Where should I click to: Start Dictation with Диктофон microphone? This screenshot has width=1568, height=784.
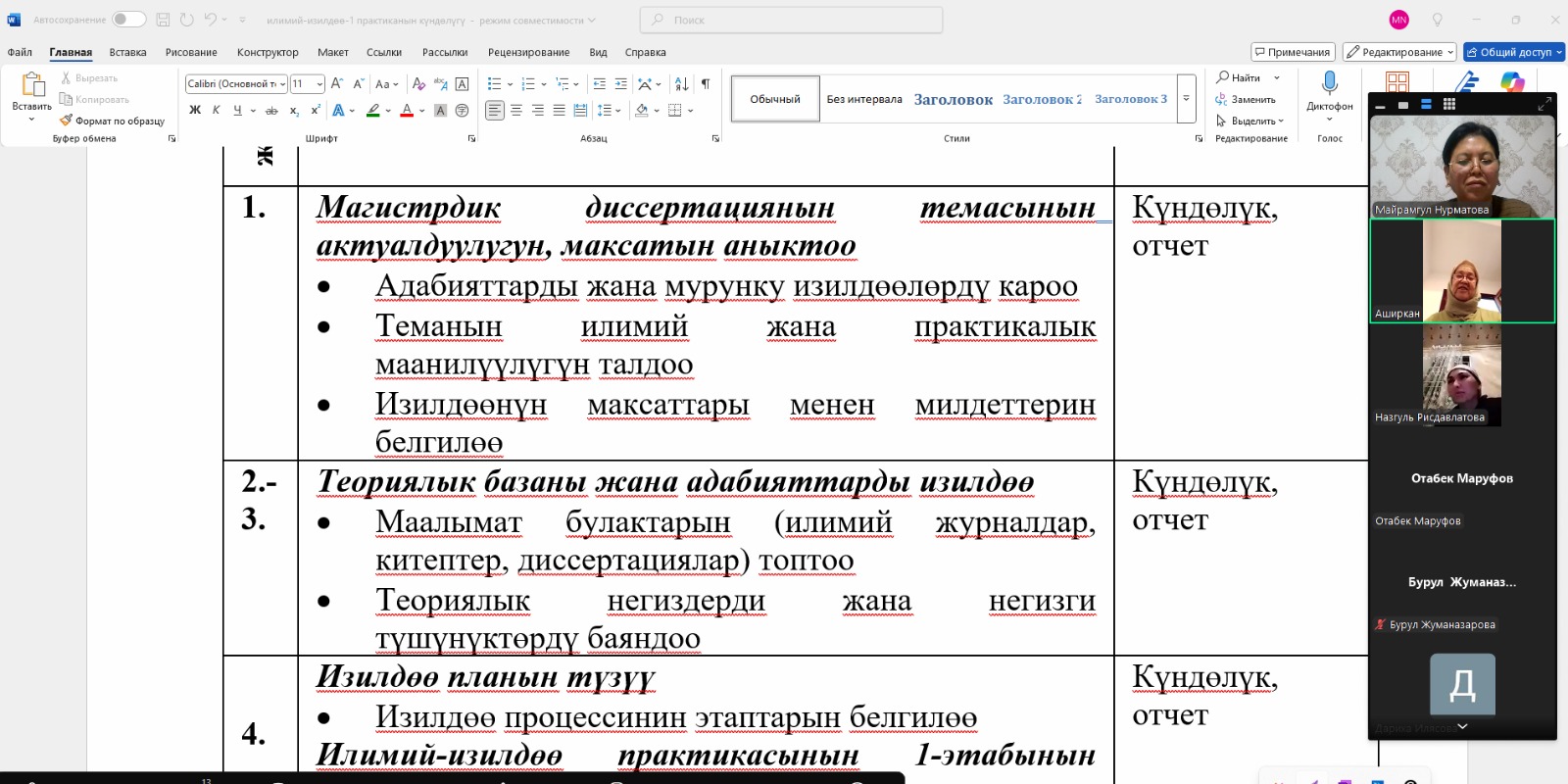(x=1329, y=84)
